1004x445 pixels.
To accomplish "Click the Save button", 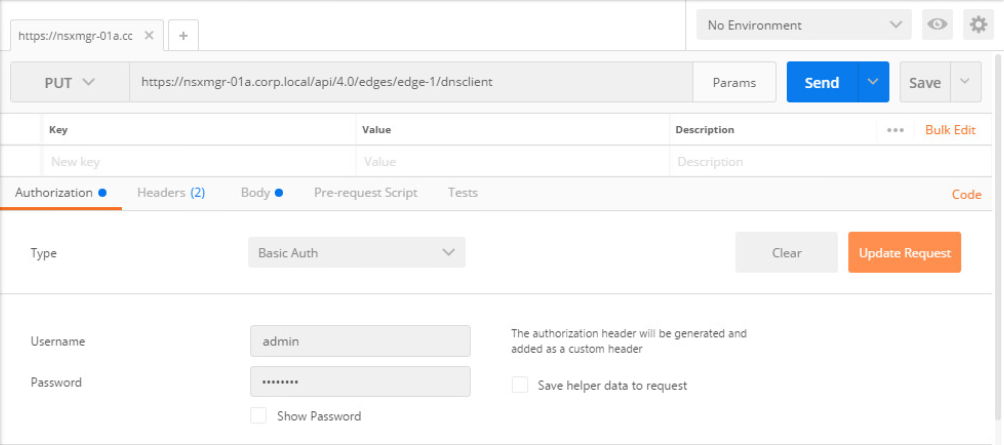I will coord(925,82).
